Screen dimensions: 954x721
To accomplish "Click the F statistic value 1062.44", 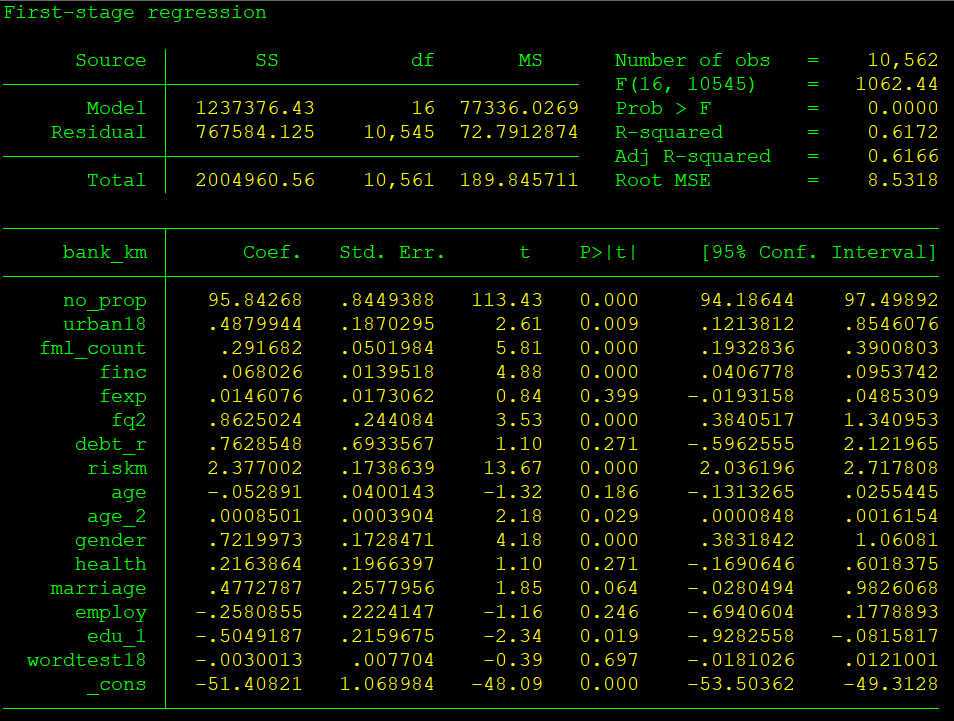I will point(897,84).
